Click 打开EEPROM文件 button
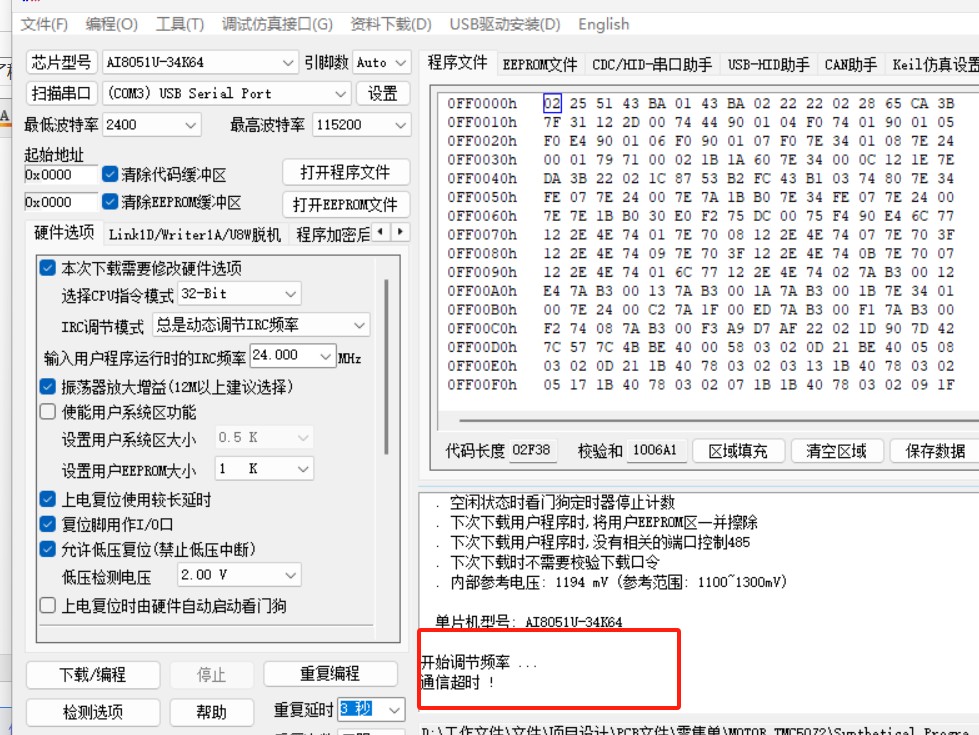The image size is (979, 735). (346, 205)
